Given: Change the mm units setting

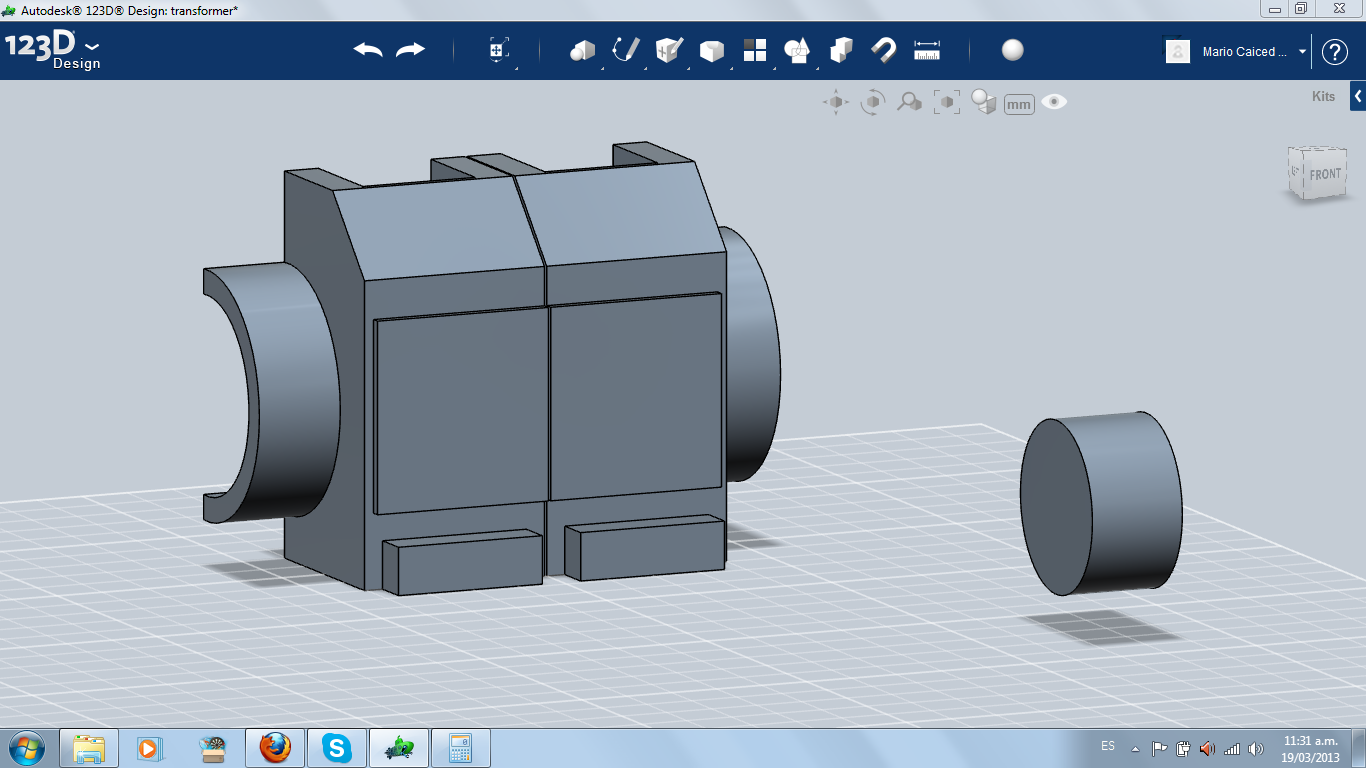Looking at the screenshot, I should tap(1019, 104).
